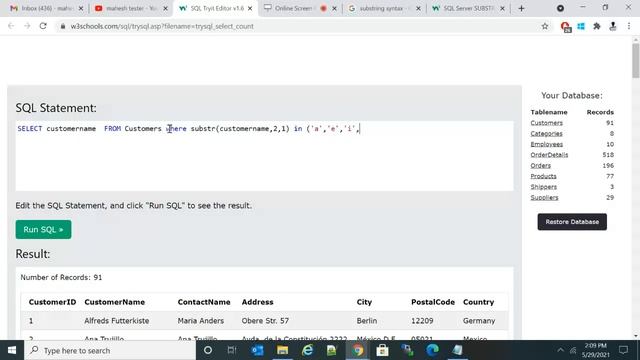This screenshot has width=640, height=360.
Task: Click 'Maria Anders' contact name cell
Action: click(x=201, y=321)
